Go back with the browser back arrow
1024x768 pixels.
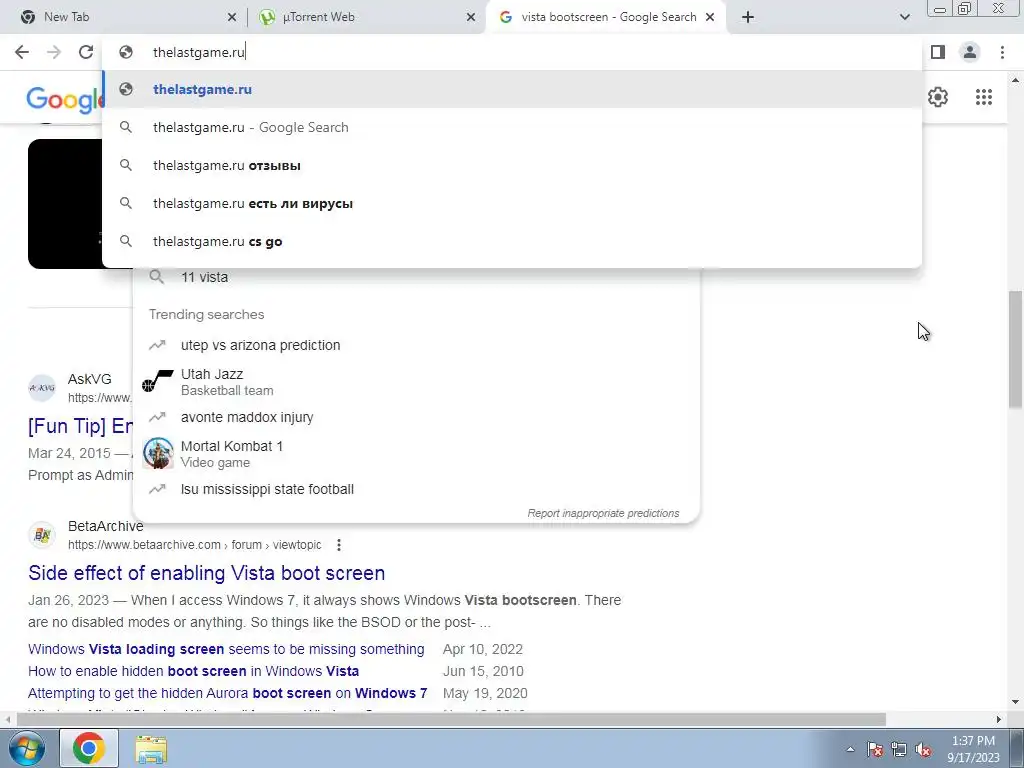pos(22,52)
